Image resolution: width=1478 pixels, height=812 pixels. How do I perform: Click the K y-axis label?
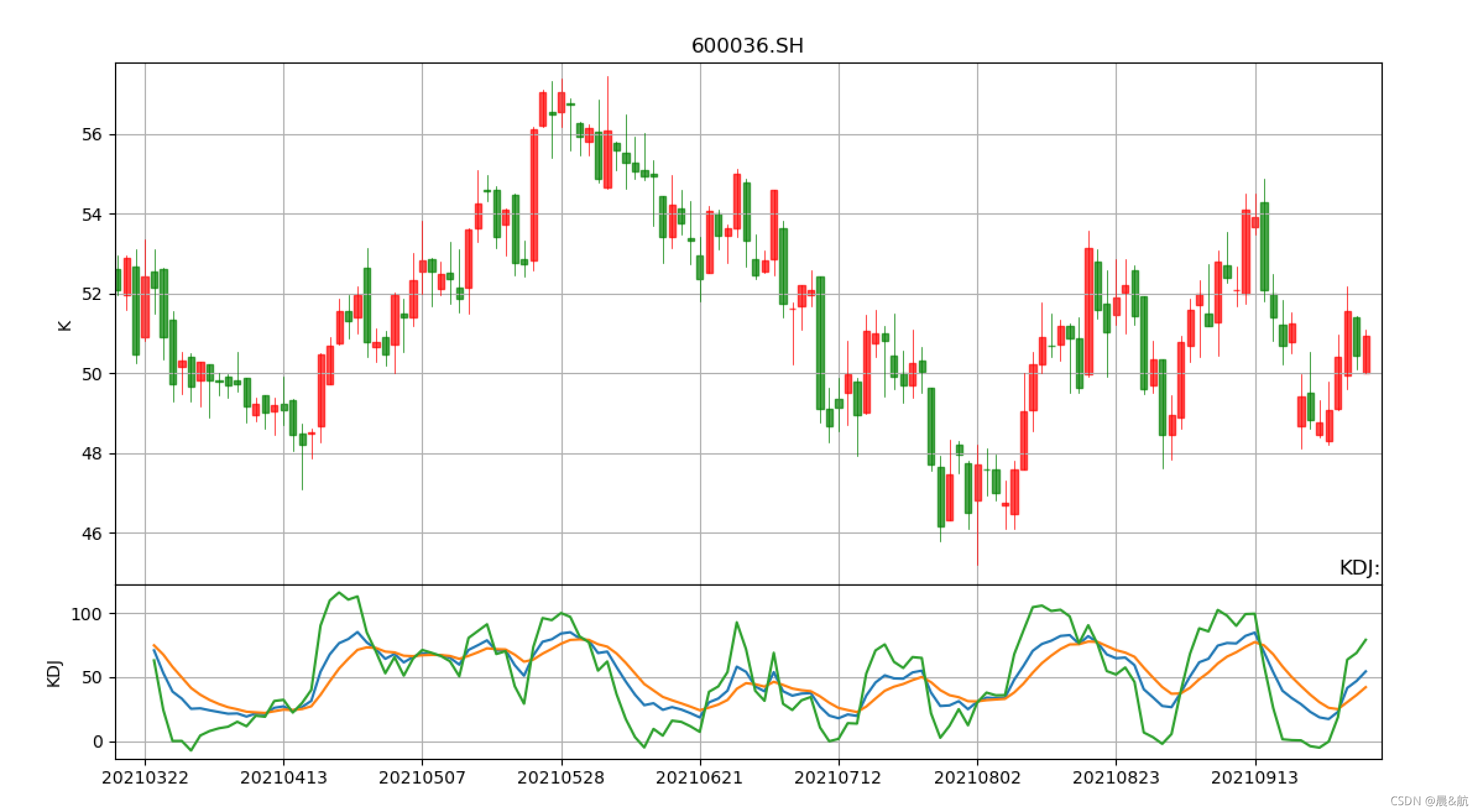pos(65,326)
